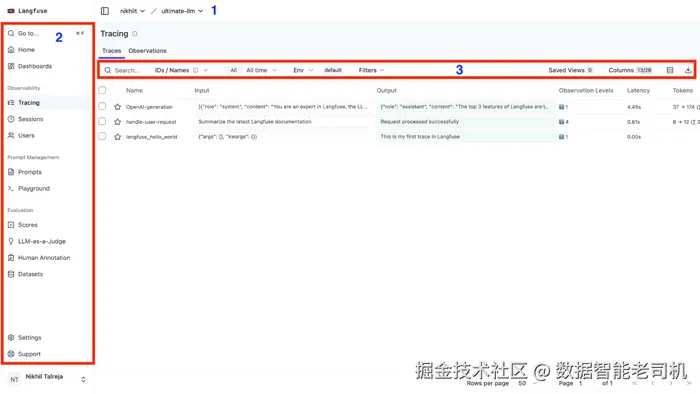Check the handle-user-request row checkbox

click(x=102, y=121)
